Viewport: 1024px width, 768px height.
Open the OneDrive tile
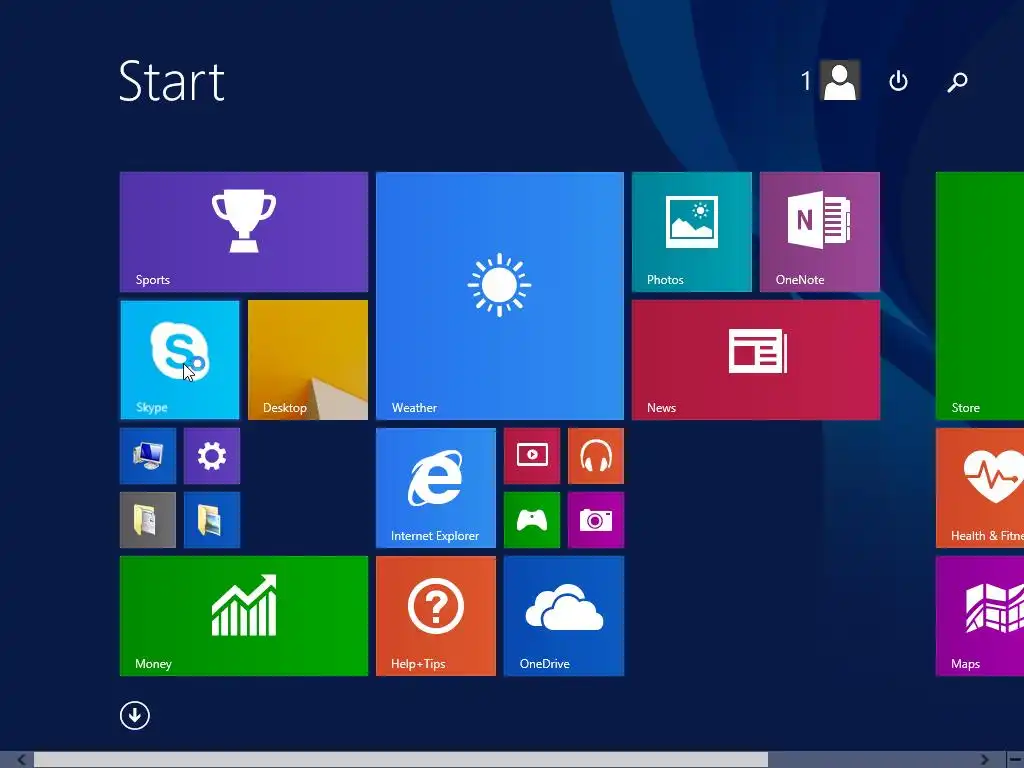coord(564,616)
